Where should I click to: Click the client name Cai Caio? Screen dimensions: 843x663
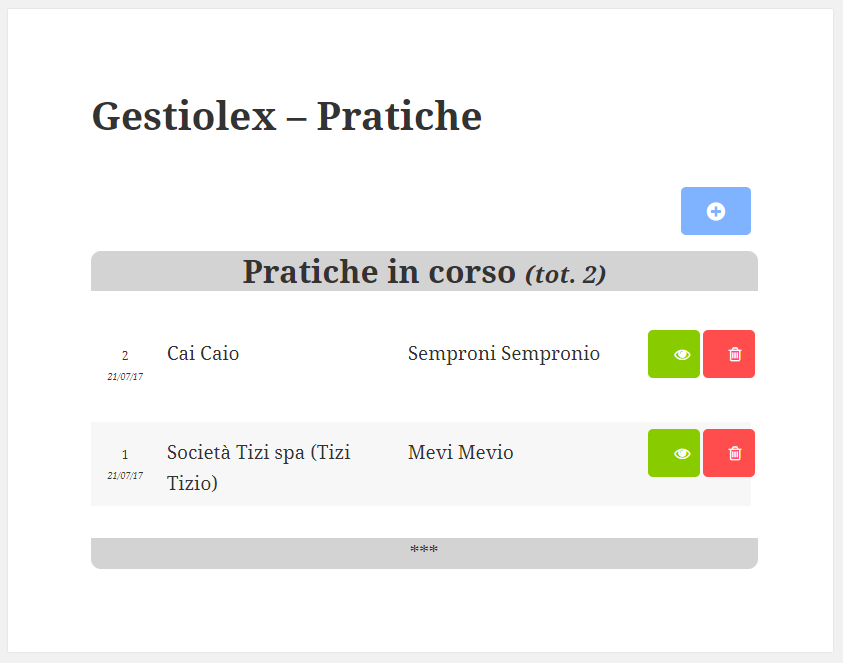(203, 353)
